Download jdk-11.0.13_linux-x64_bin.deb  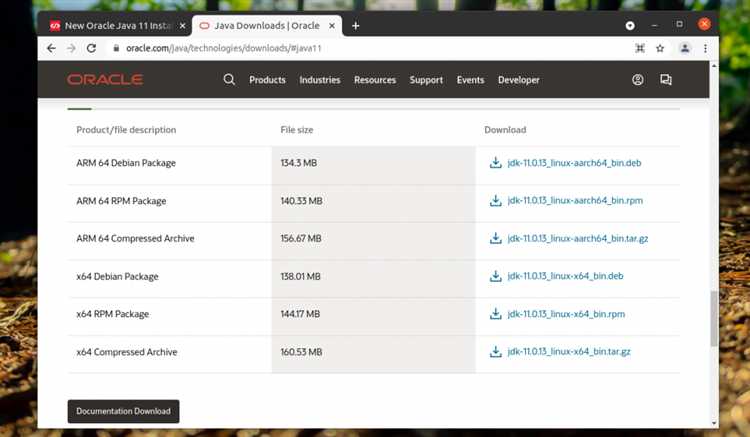point(565,276)
